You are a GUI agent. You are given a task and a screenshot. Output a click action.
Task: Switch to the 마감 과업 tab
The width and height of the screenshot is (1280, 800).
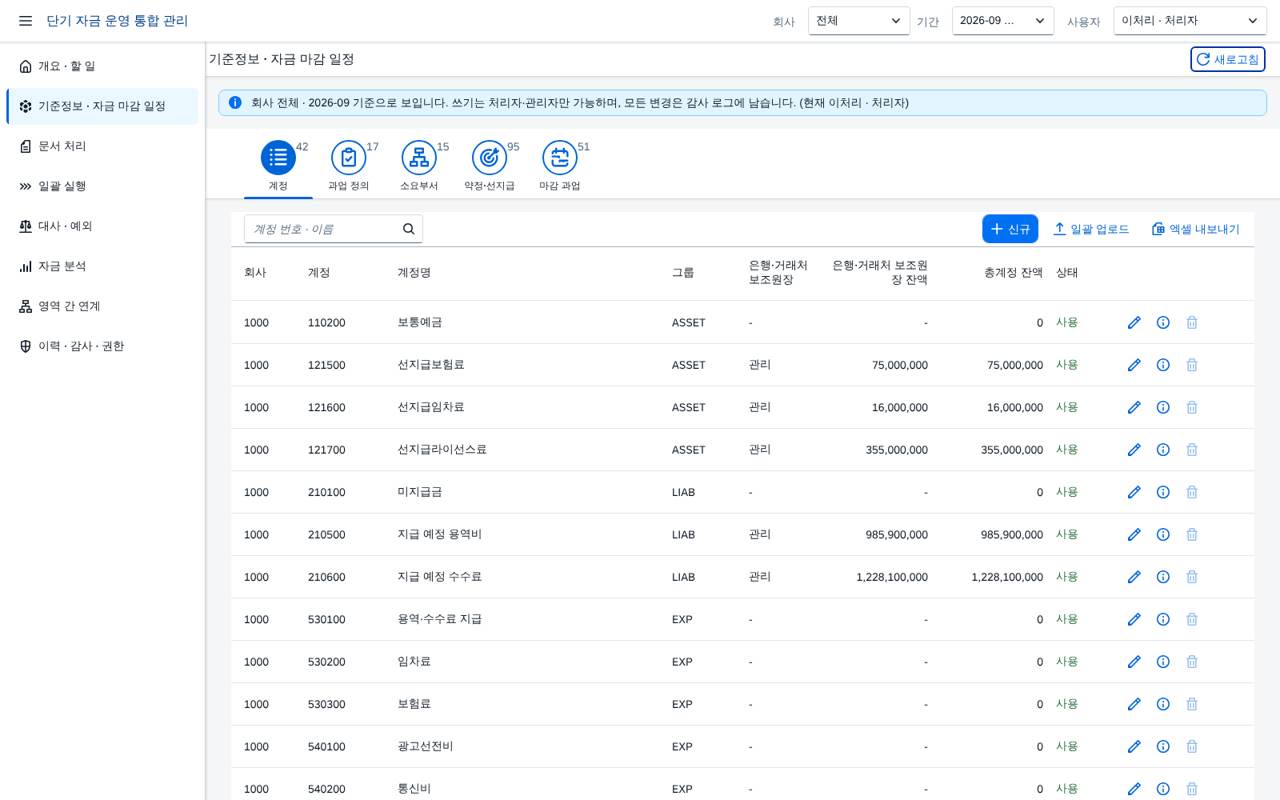(x=560, y=167)
